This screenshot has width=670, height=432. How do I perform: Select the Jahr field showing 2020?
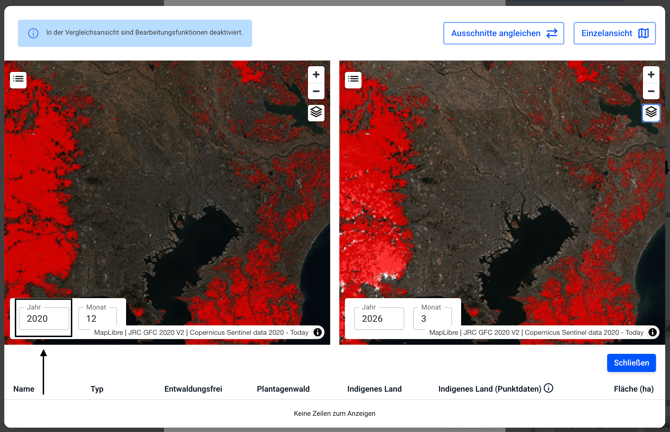(x=44, y=319)
